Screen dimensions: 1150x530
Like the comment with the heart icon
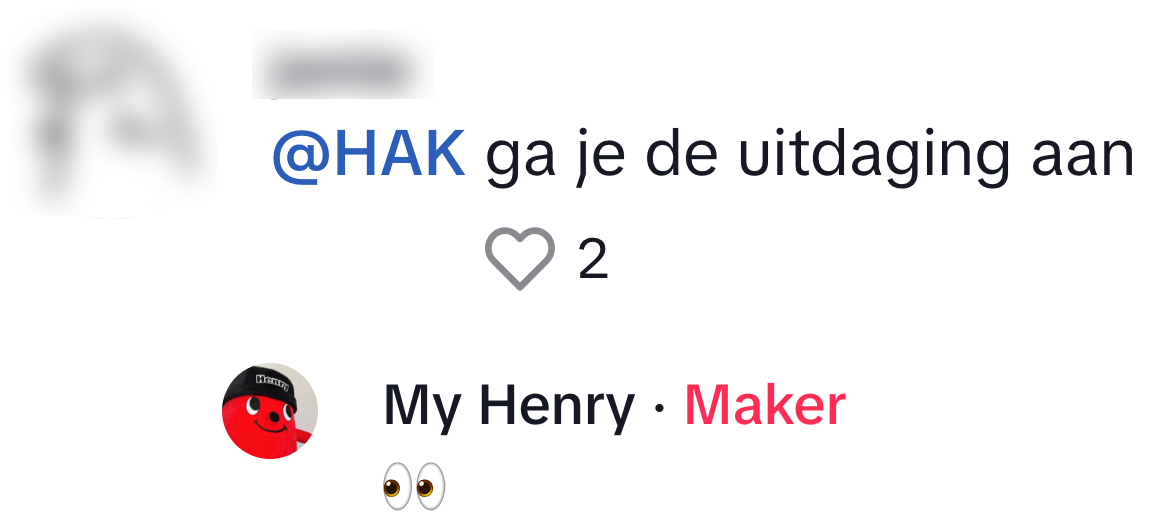(x=519, y=258)
